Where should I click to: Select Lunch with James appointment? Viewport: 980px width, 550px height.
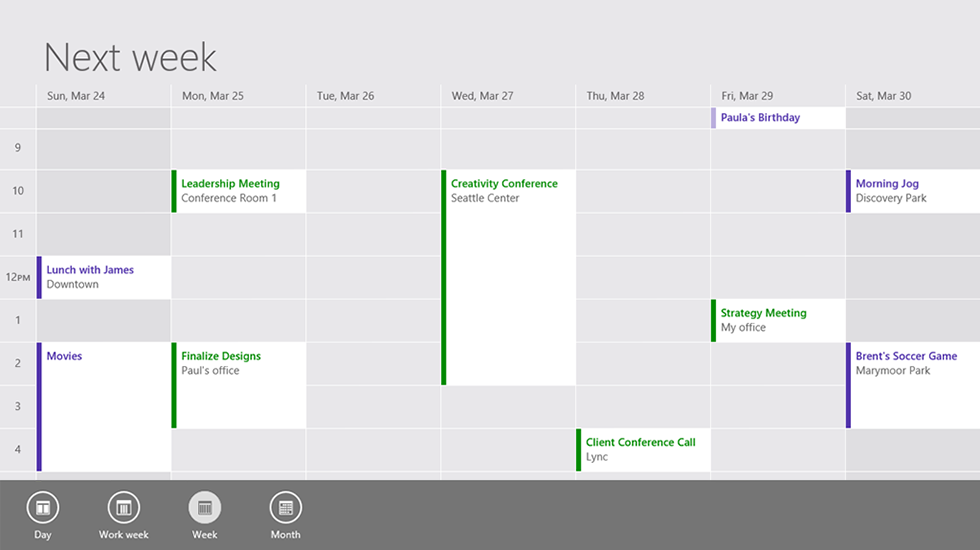tap(104, 277)
